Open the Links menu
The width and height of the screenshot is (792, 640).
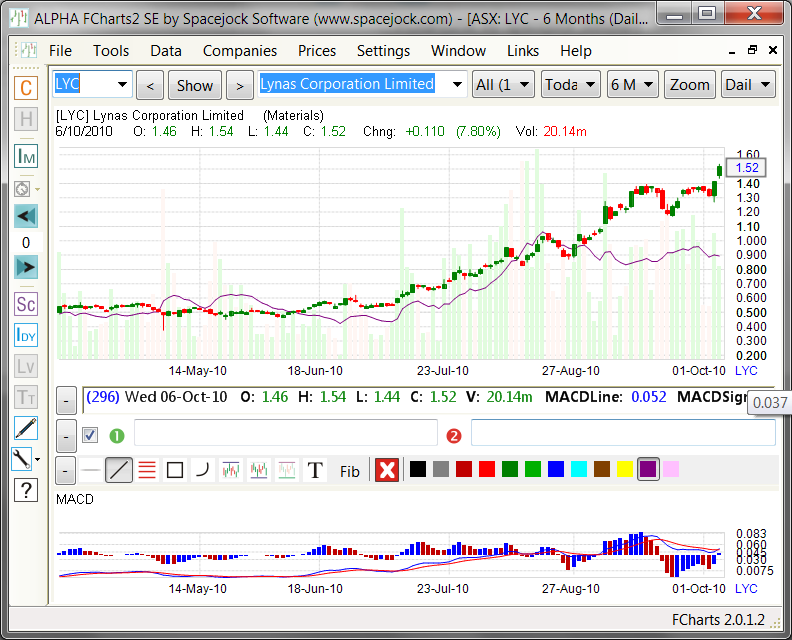pyautogui.click(x=523, y=51)
